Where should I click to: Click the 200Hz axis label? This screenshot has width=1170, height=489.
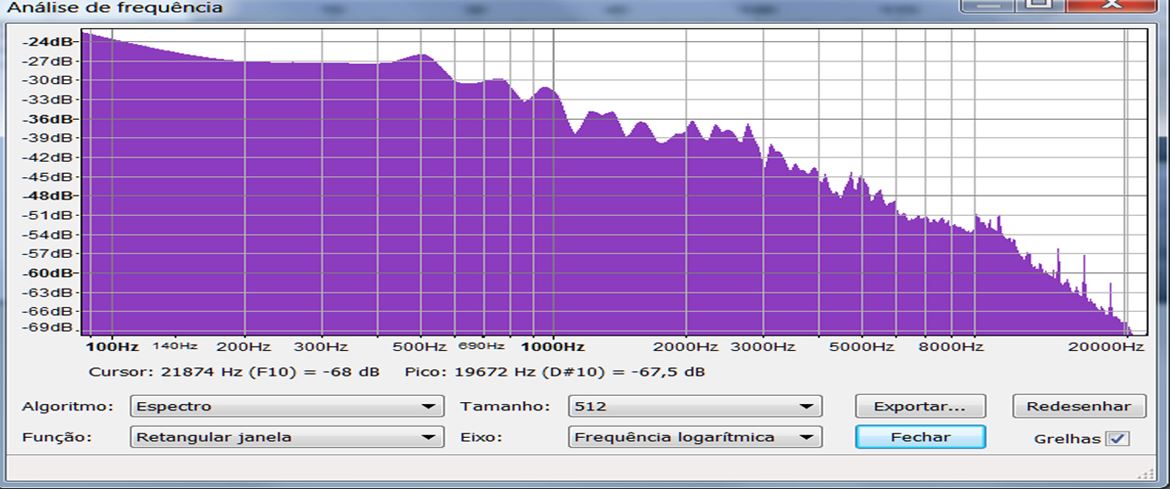[x=244, y=347]
